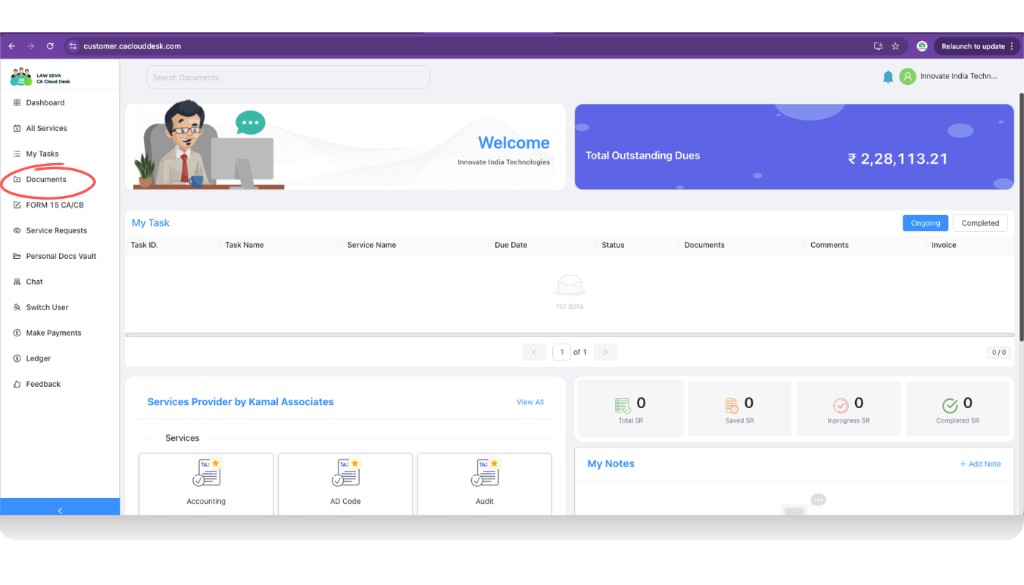Open the Chat section
This screenshot has width=1024, height=585.
tap(40, 281)
